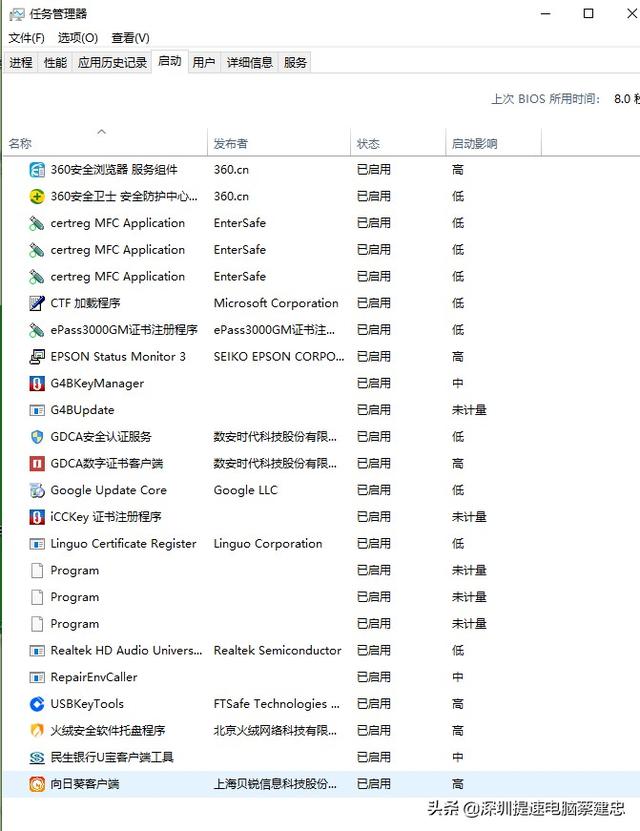The width and height of the screenshot is (640, 831).
Task: Switch to the 用户 tab
Action: [204, 63]
